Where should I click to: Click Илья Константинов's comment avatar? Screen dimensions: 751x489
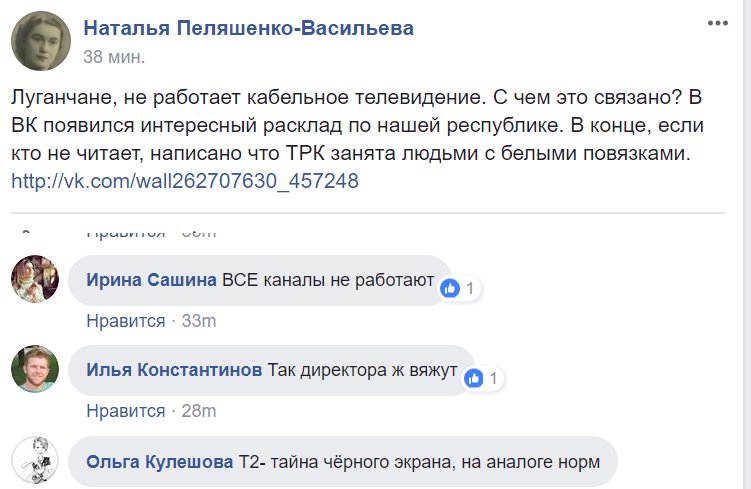[35, 369]
